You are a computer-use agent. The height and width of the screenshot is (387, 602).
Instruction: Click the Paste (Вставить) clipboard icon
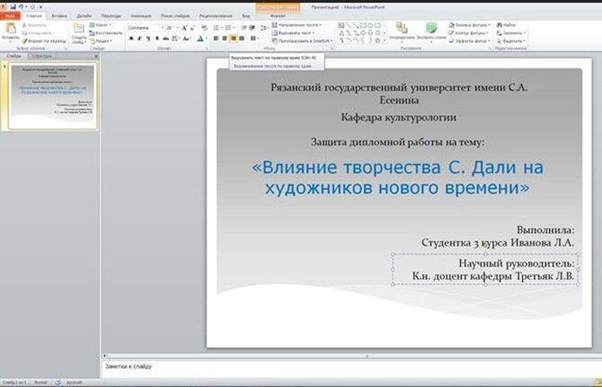(x=10, y=29)
